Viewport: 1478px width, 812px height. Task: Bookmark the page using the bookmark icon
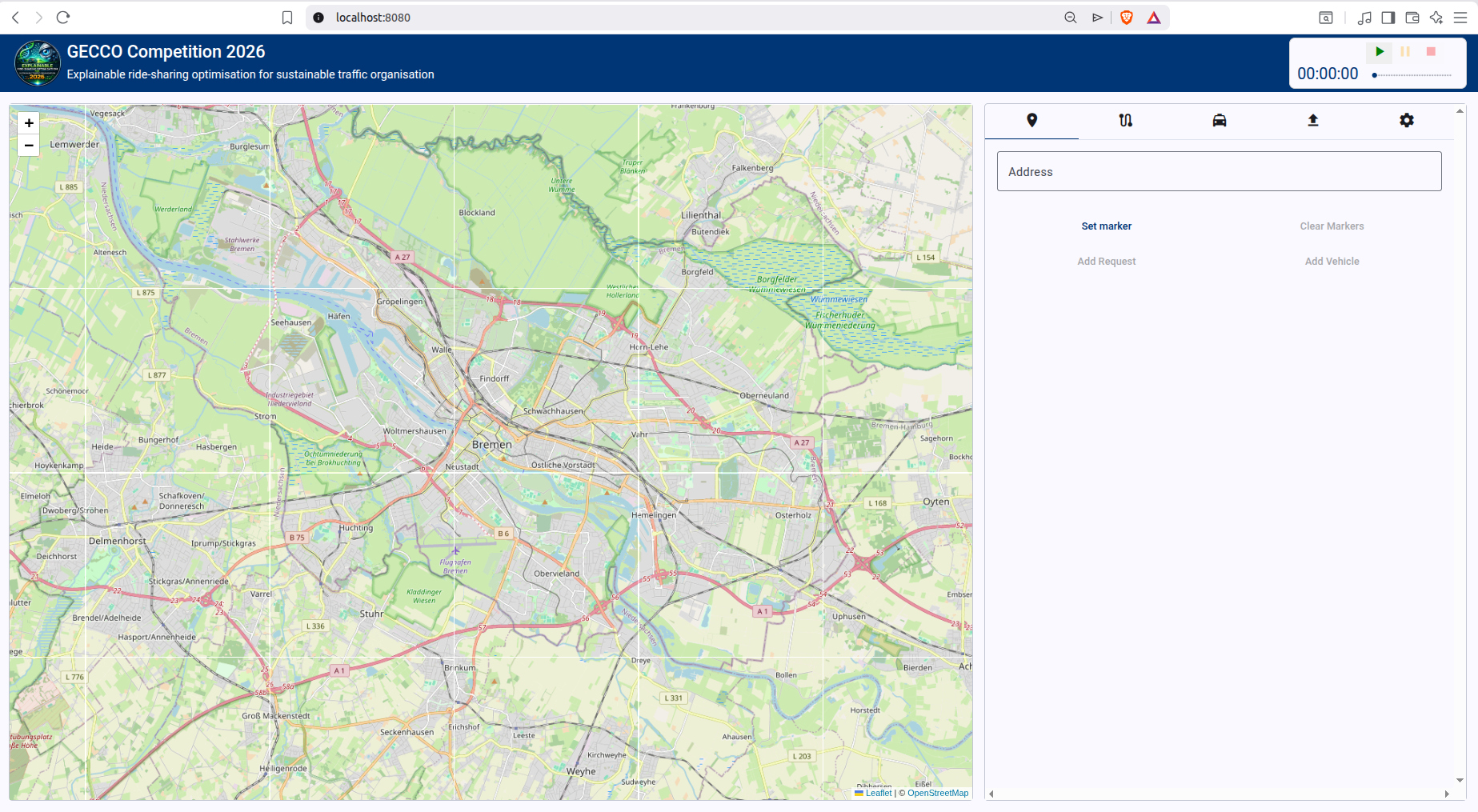coord(287,18)
